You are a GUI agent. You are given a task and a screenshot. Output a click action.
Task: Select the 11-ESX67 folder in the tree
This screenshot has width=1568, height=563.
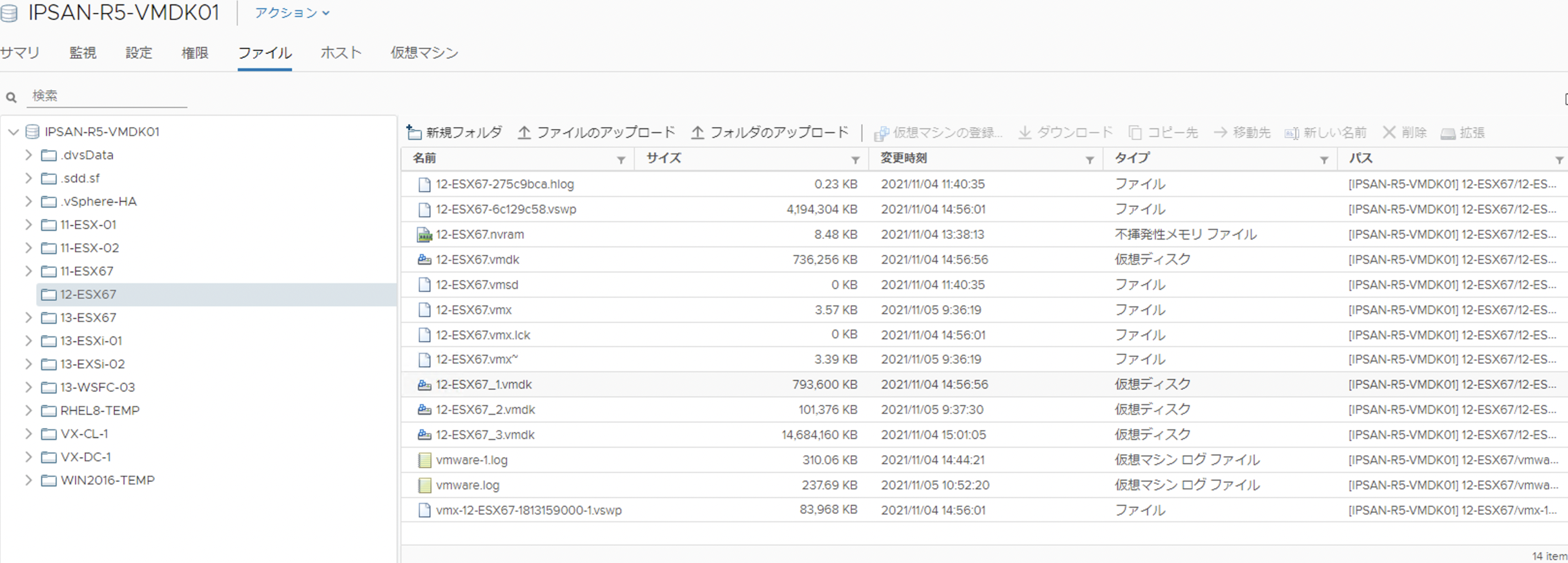pos(87,271)
